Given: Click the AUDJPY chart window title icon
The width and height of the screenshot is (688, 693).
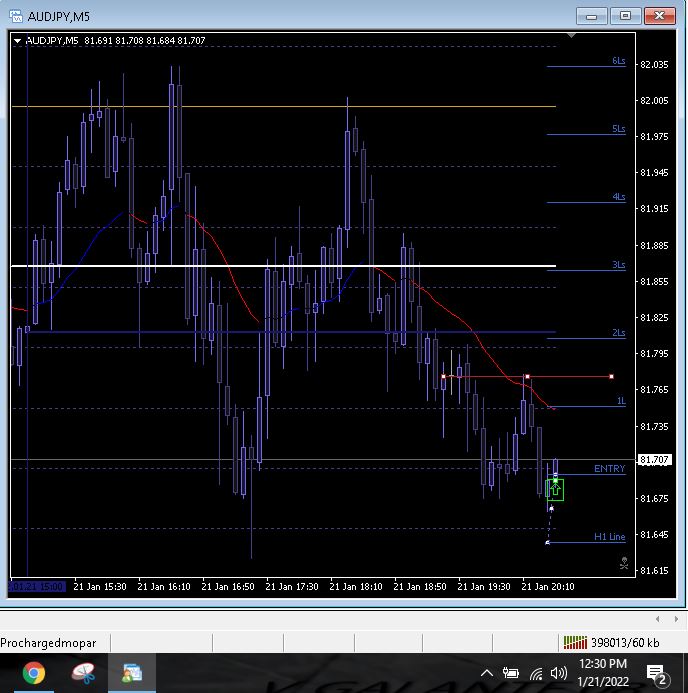Looking at the screenshot, I should [15, 15].
